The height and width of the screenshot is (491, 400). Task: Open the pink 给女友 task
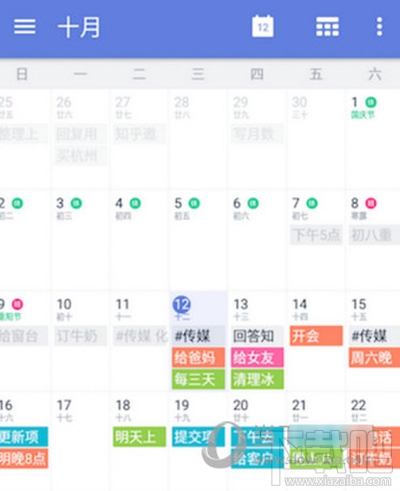257,358
